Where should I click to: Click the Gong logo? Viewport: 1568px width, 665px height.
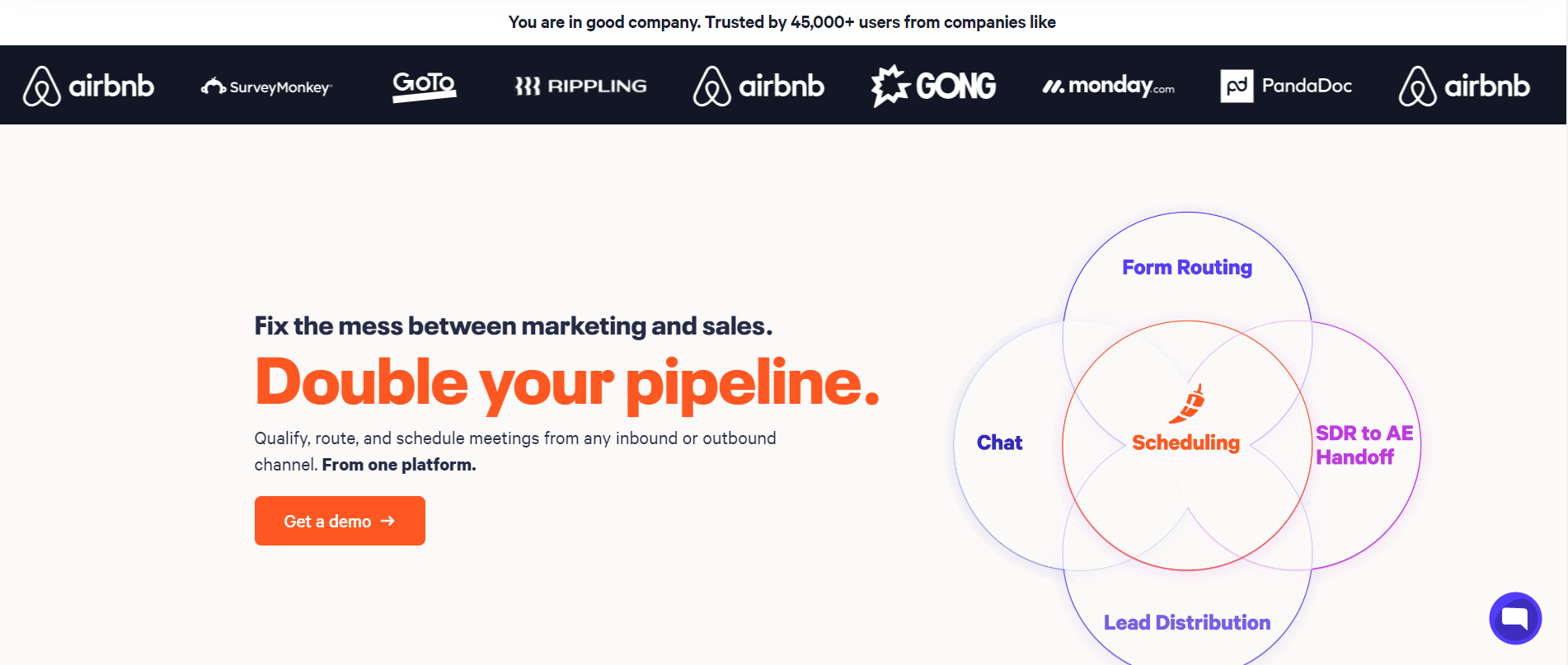(933, 86)
